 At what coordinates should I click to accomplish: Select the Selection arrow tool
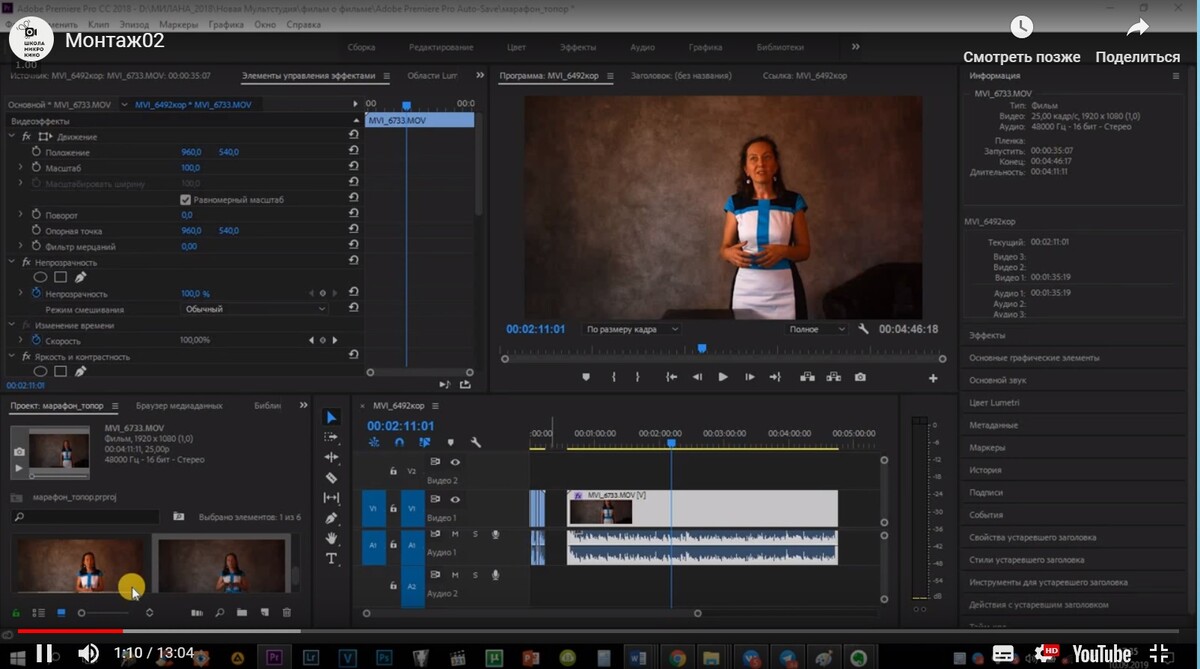click(x=332, y=417)
